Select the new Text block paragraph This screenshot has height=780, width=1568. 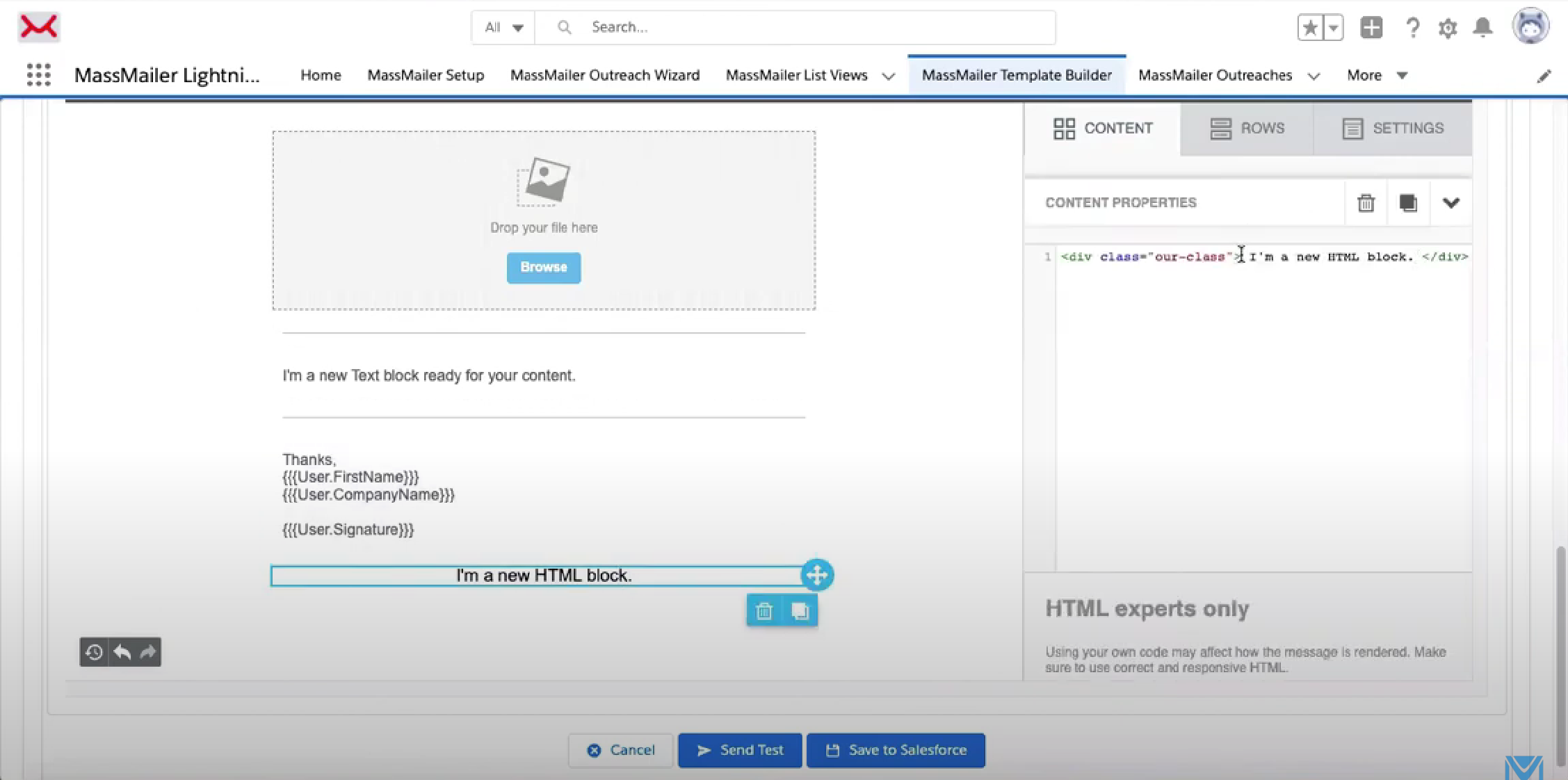[429, 375]
